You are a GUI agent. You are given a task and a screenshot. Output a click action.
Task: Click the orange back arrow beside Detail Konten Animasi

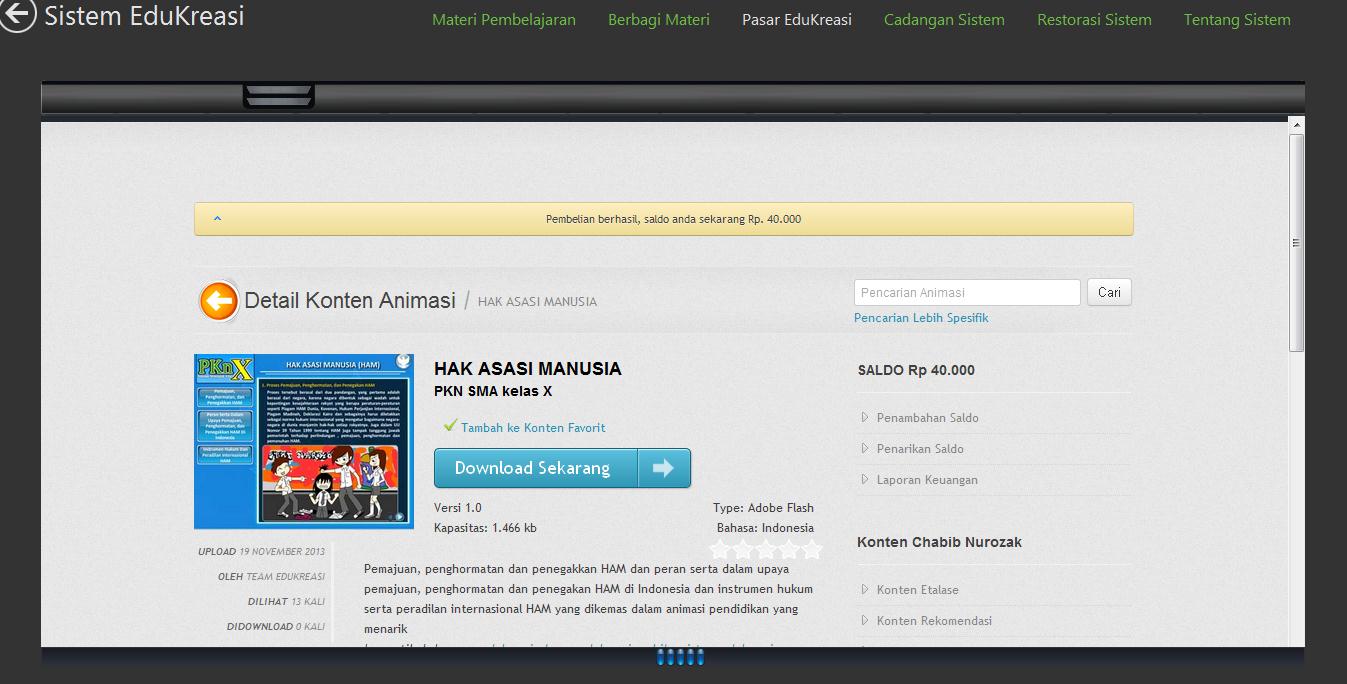tap(218, 300)
